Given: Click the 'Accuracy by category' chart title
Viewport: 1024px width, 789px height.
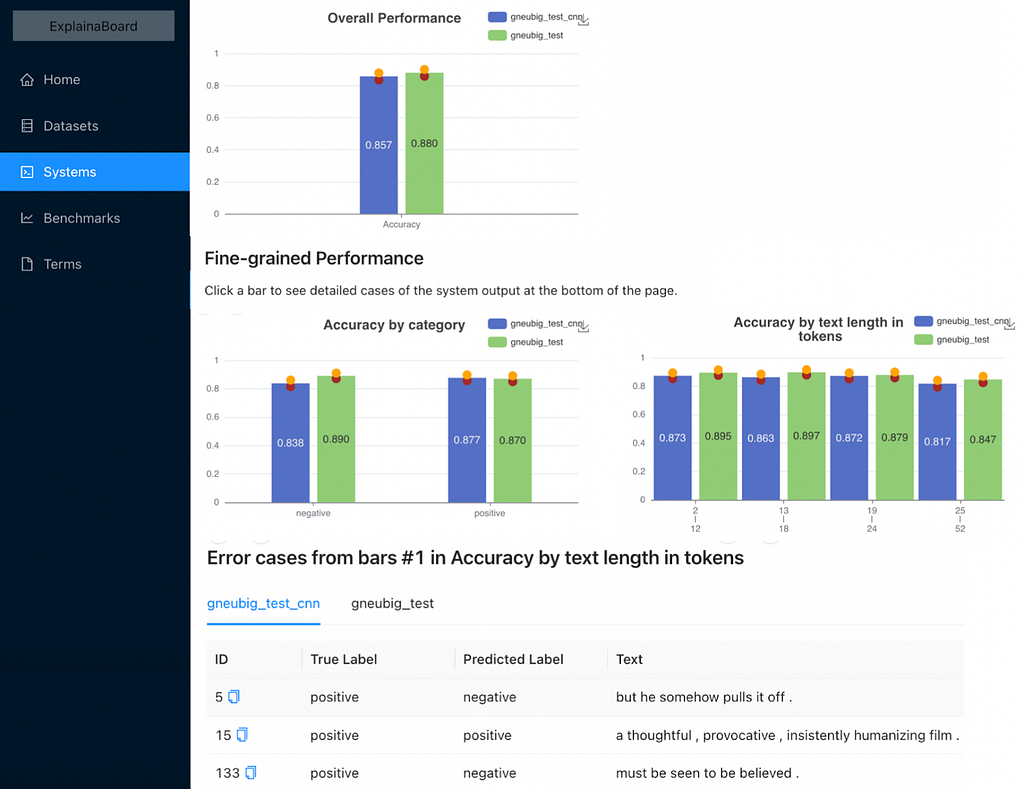Looking at the screenshot, I should coord(394,325).
